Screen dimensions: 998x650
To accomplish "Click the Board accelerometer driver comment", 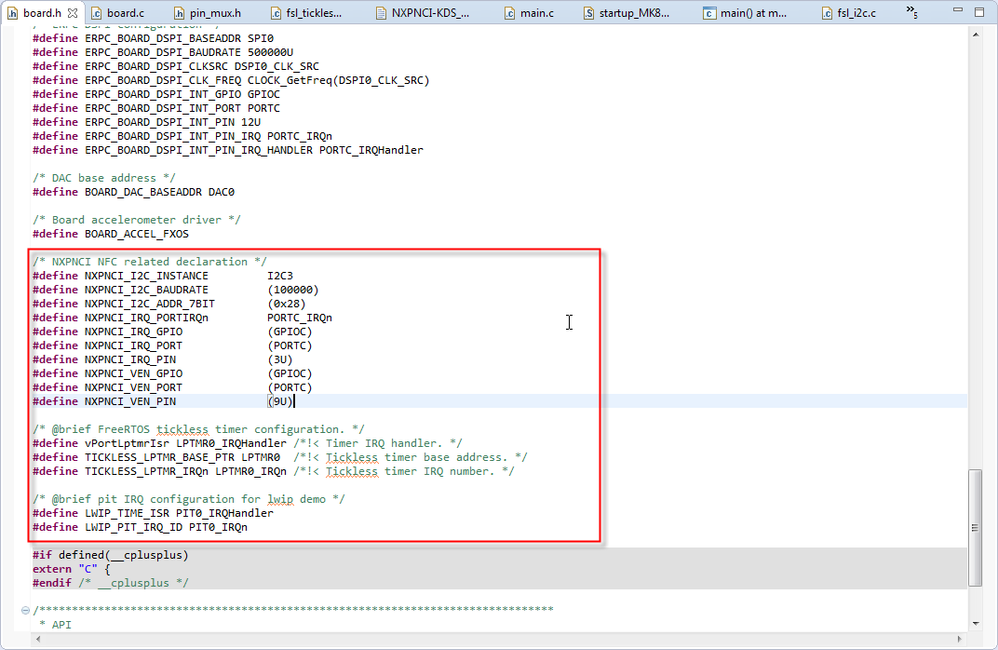I will (x=137, y=220).
